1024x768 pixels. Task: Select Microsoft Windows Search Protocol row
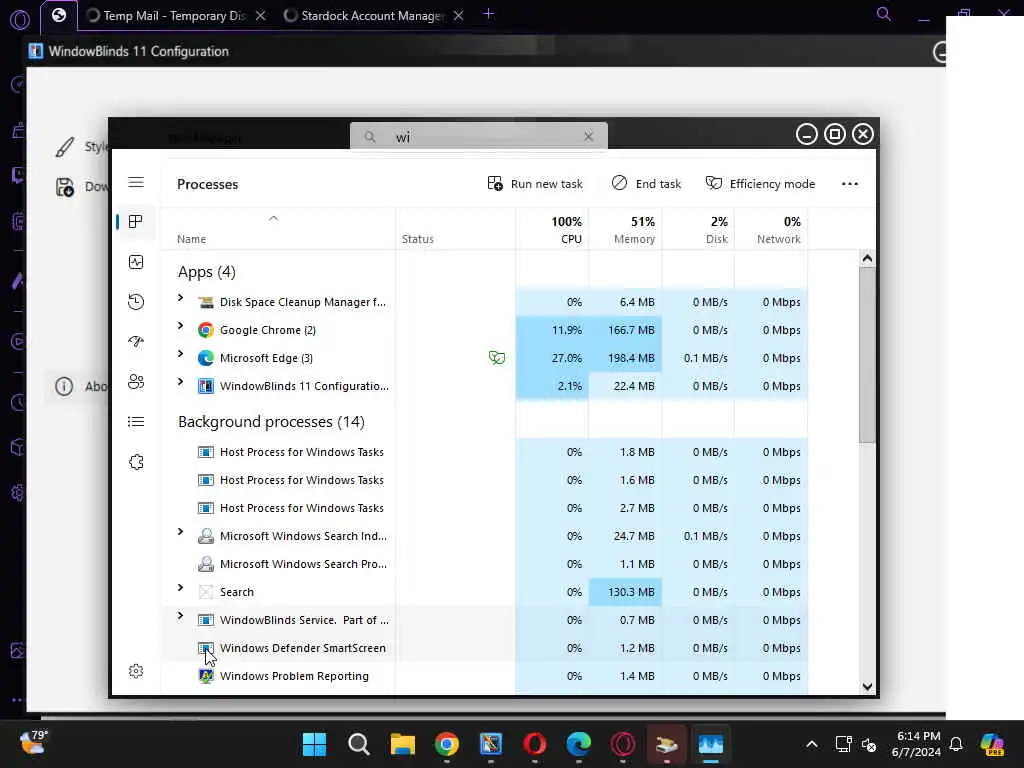pos(484,564)
